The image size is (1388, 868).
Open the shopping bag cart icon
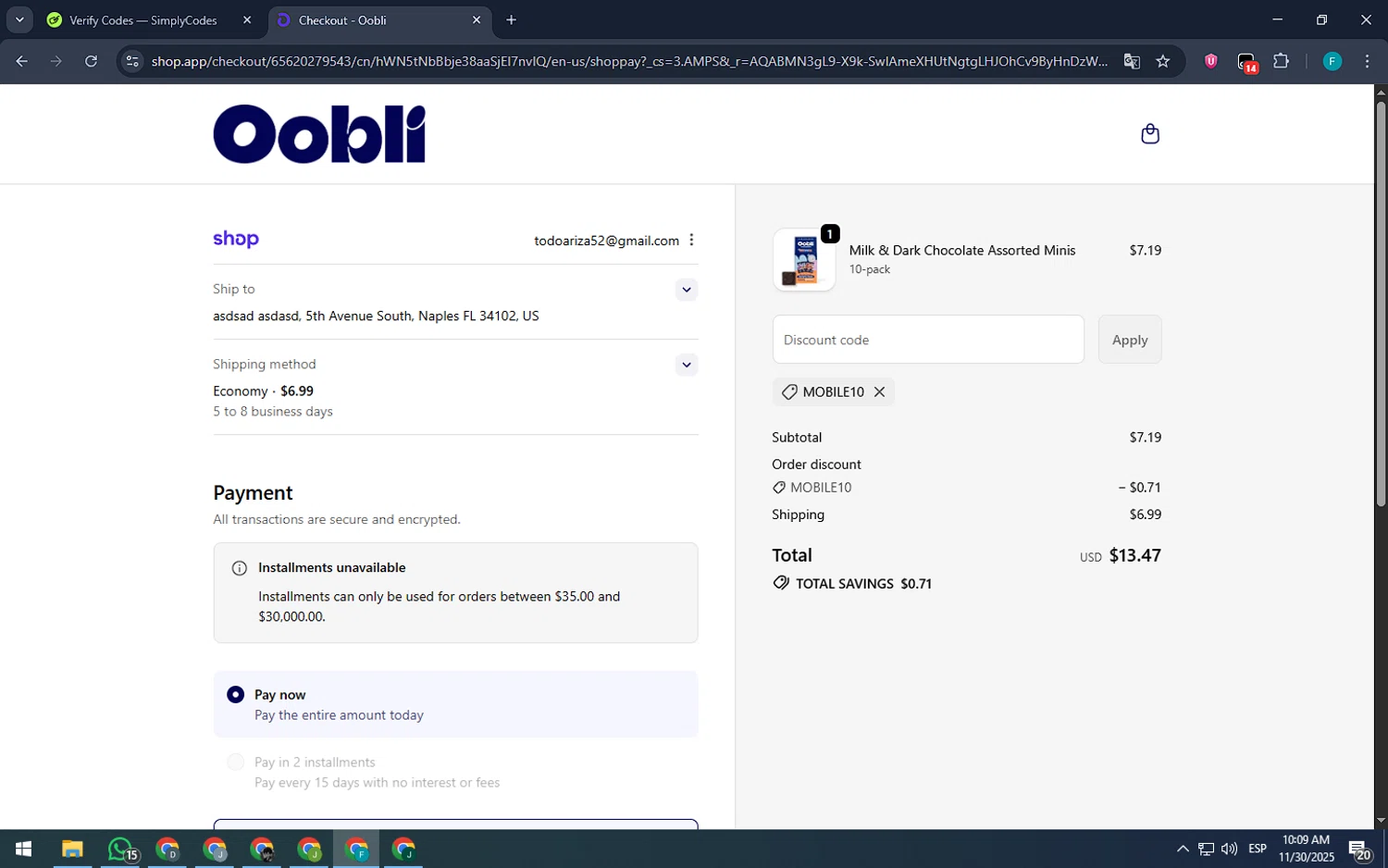[x=1150, y=134]
